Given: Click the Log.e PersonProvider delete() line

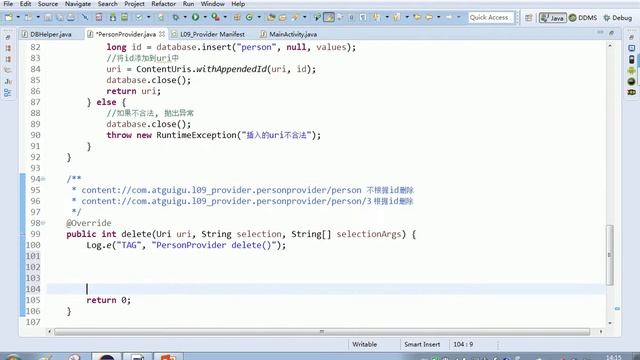Looking at the screenshot, I should pyautogui.click(x=186, y=245).
